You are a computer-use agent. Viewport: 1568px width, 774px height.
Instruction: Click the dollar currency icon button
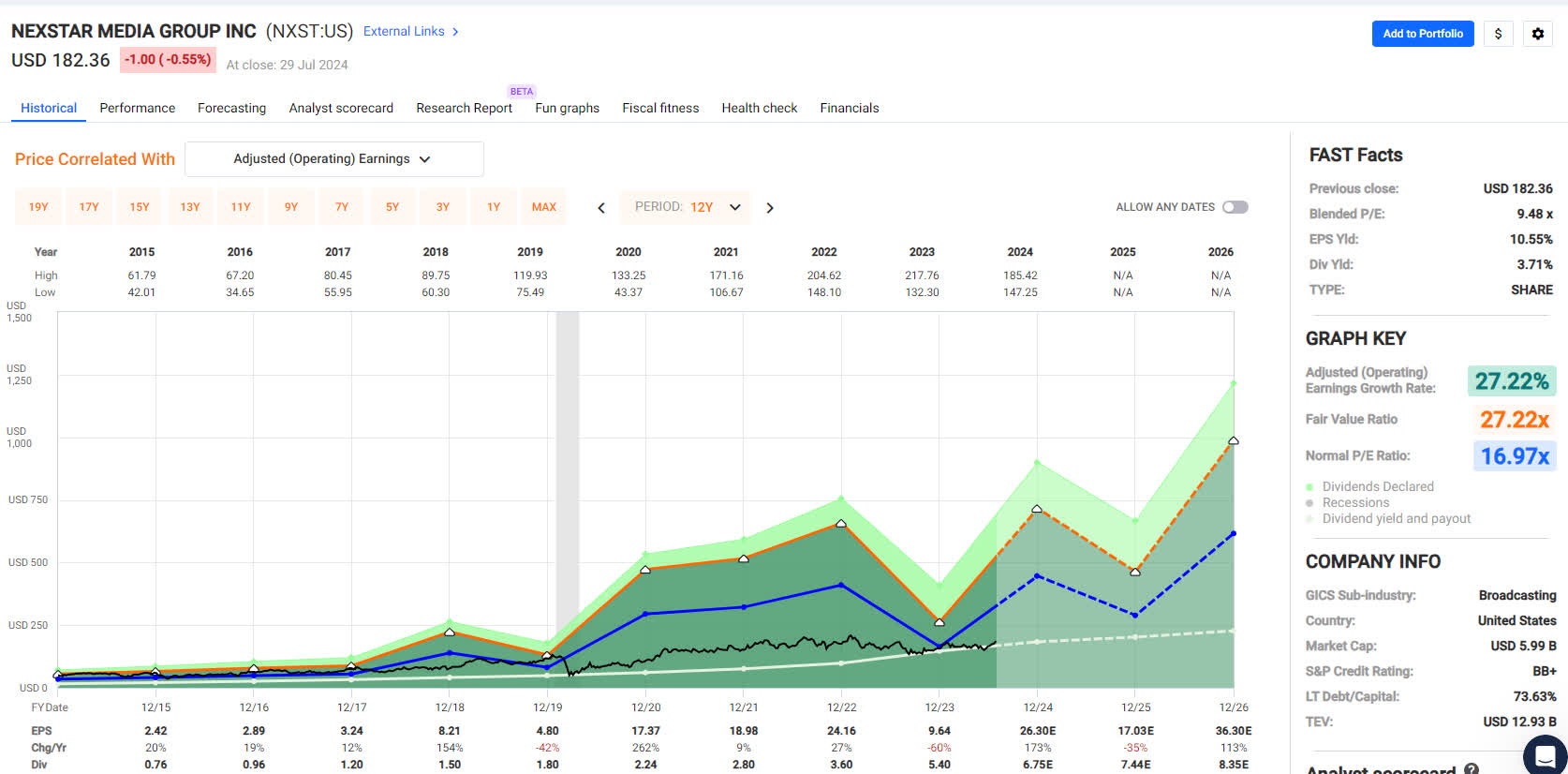coord(1499,34)
